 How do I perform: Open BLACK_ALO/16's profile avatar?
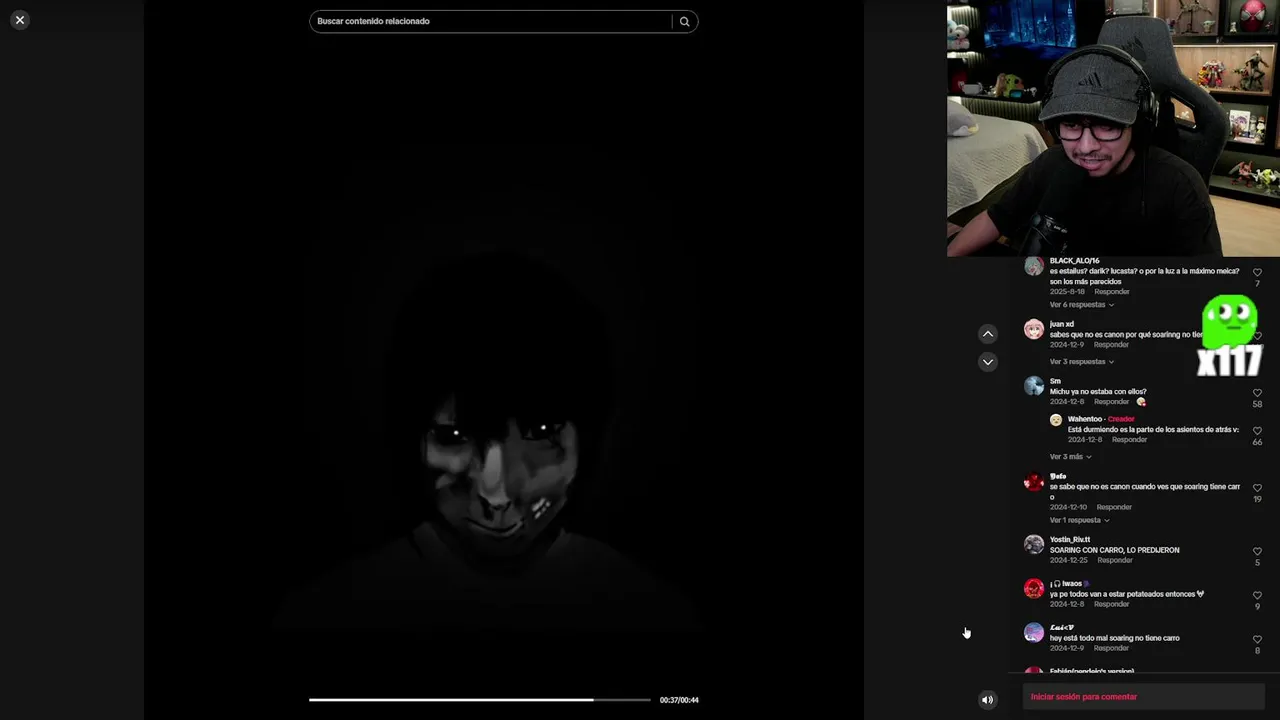click(1034, 267)
